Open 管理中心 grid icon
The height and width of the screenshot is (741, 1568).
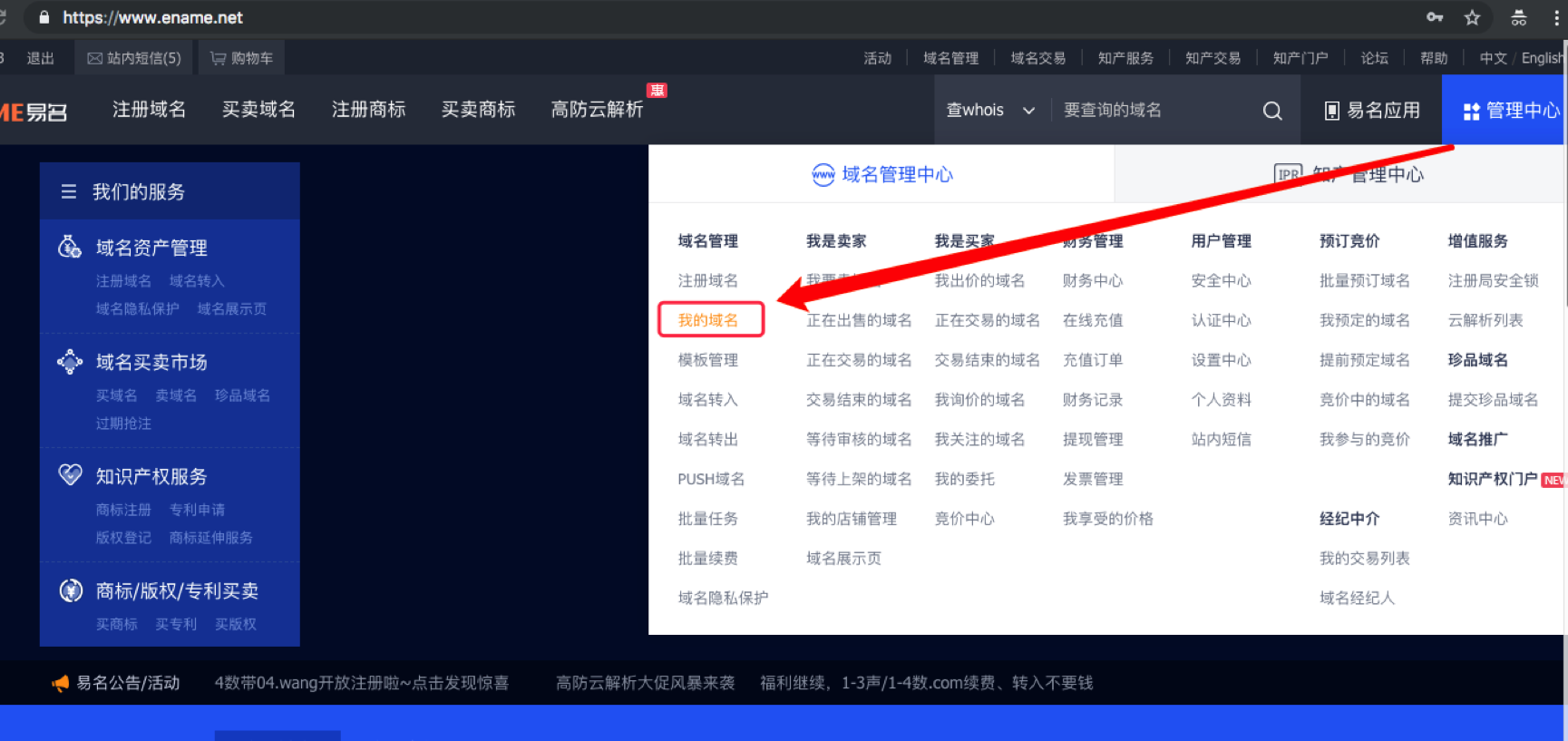click(x=1471, y=111)
